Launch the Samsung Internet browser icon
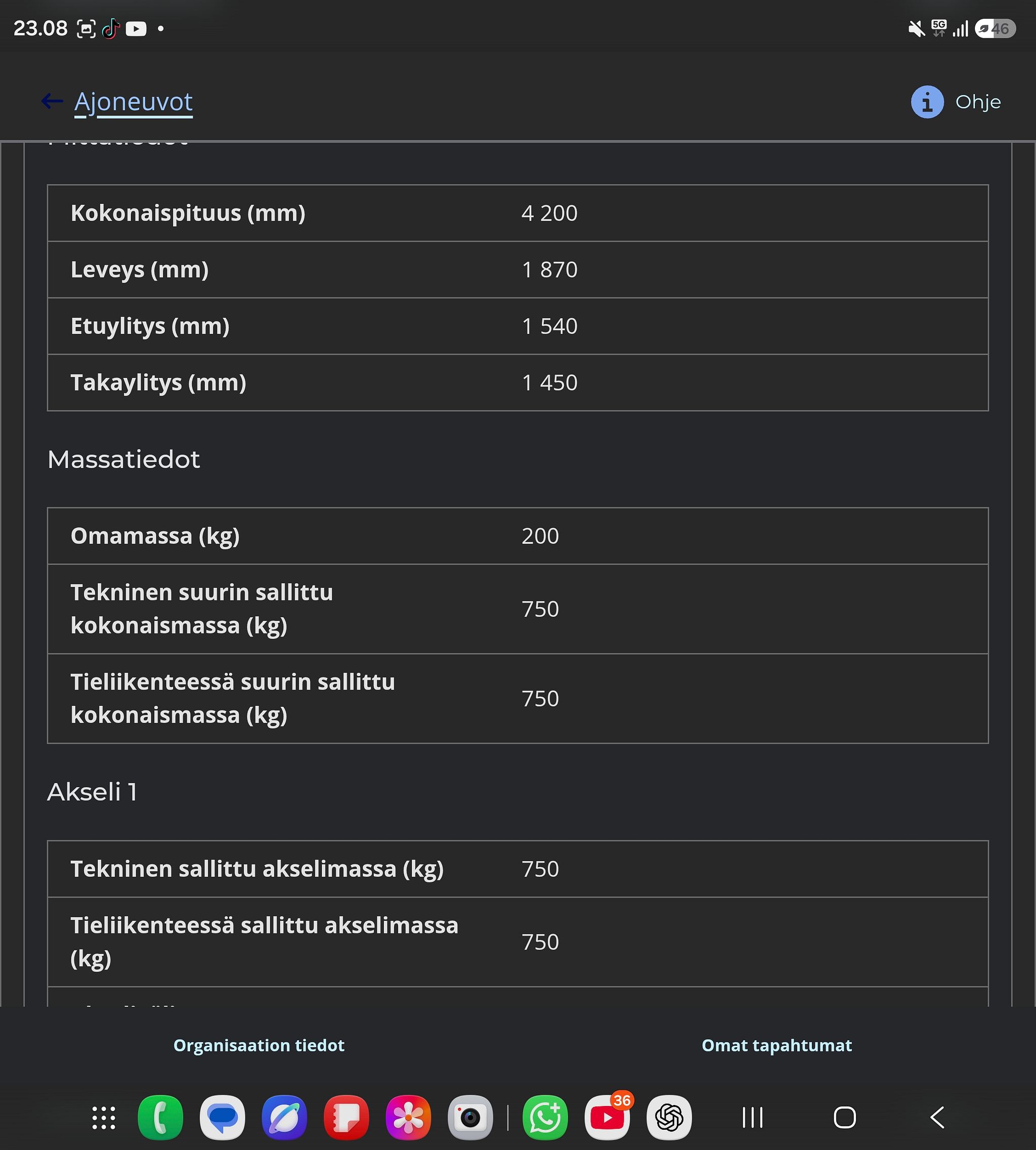This screenshot has height=1150, width=1036. [x=285, y=1118]
